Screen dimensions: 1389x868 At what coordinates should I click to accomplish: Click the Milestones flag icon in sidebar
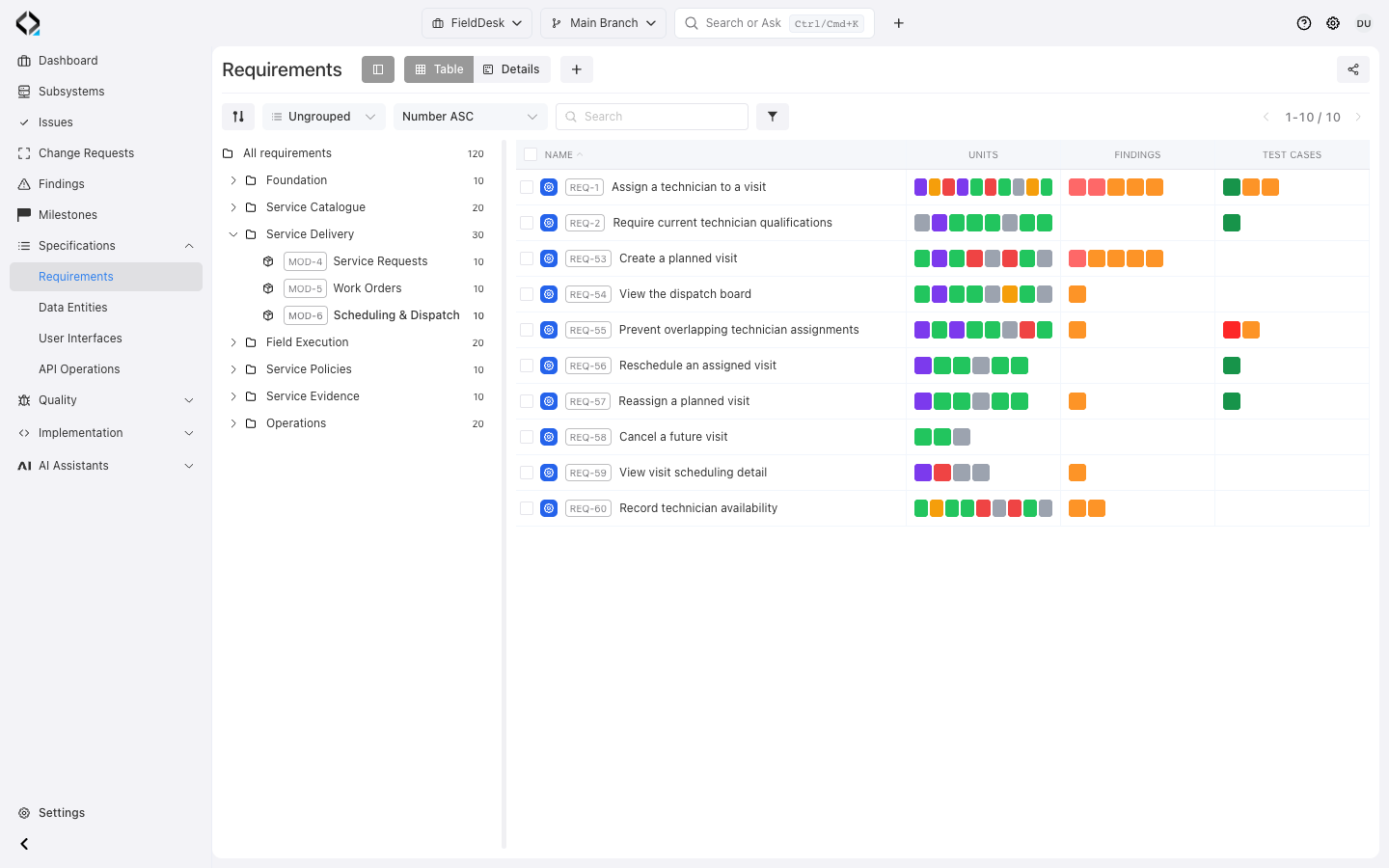pyautogui.click(x=24, y=215)
